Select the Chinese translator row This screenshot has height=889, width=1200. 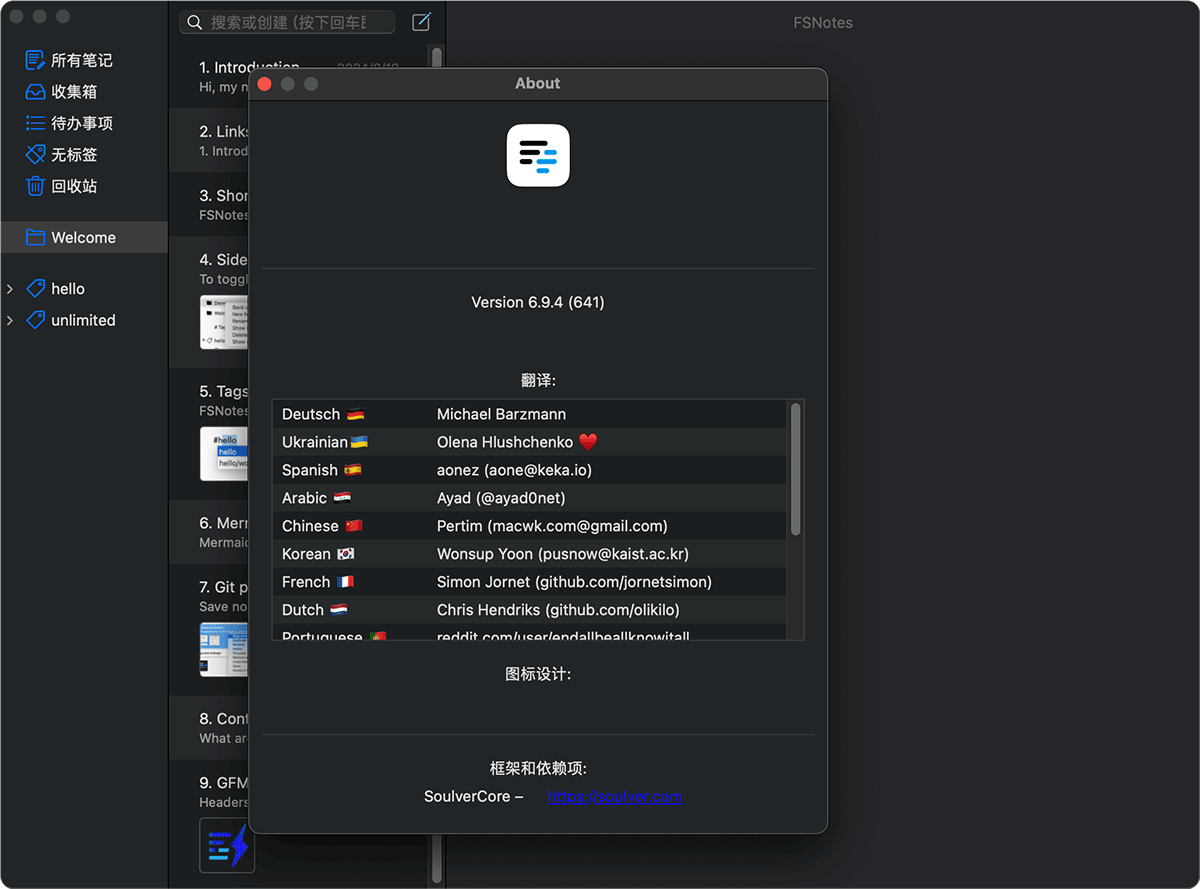(530, 526)
